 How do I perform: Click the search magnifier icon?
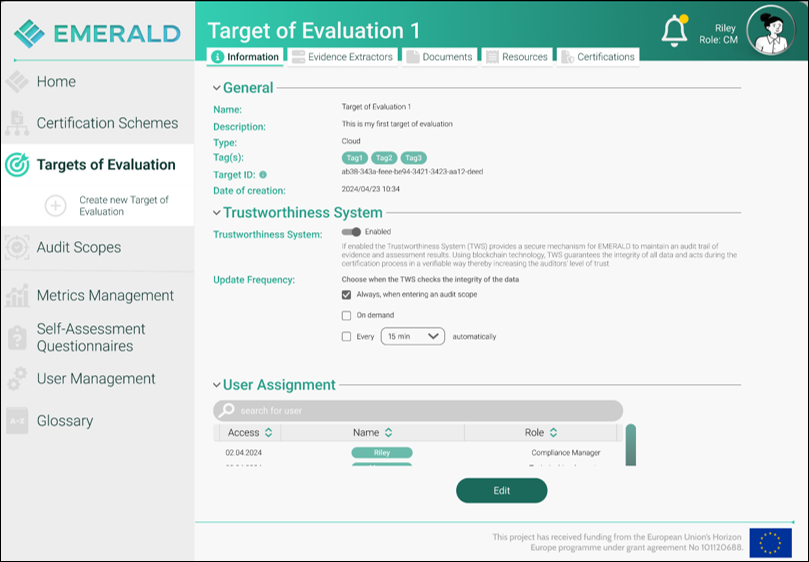[x=226, y=410]
